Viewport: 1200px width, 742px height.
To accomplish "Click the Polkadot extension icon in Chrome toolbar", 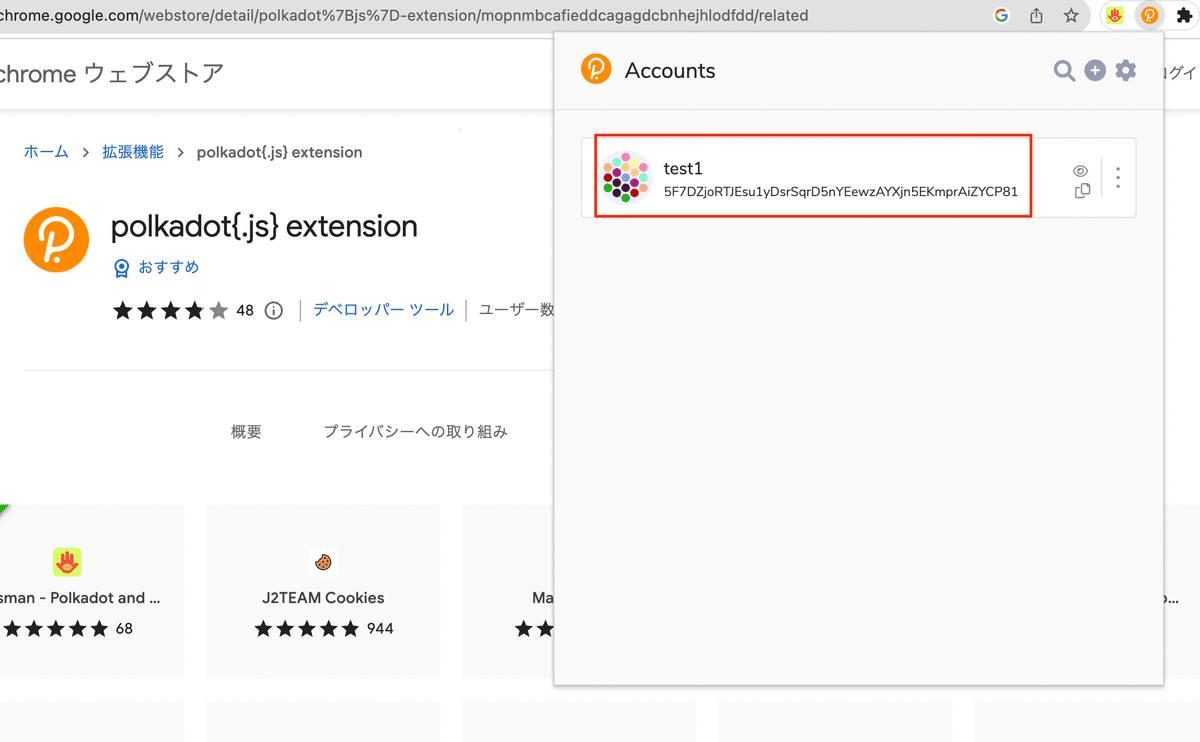I will [x=1149, y=16].
